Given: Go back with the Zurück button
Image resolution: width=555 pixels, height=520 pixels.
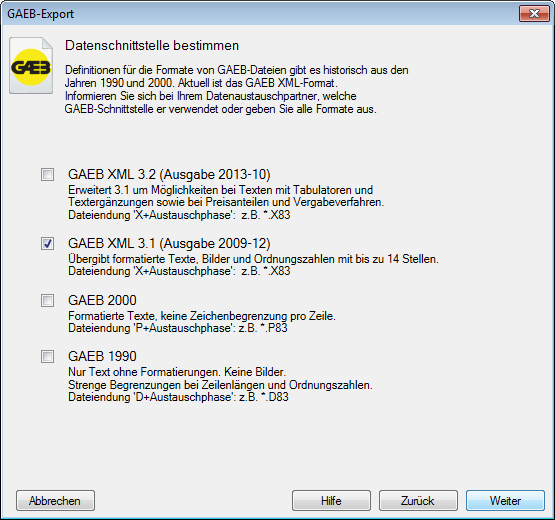Looking at the screenshot, I should click(x=418, y=501).
